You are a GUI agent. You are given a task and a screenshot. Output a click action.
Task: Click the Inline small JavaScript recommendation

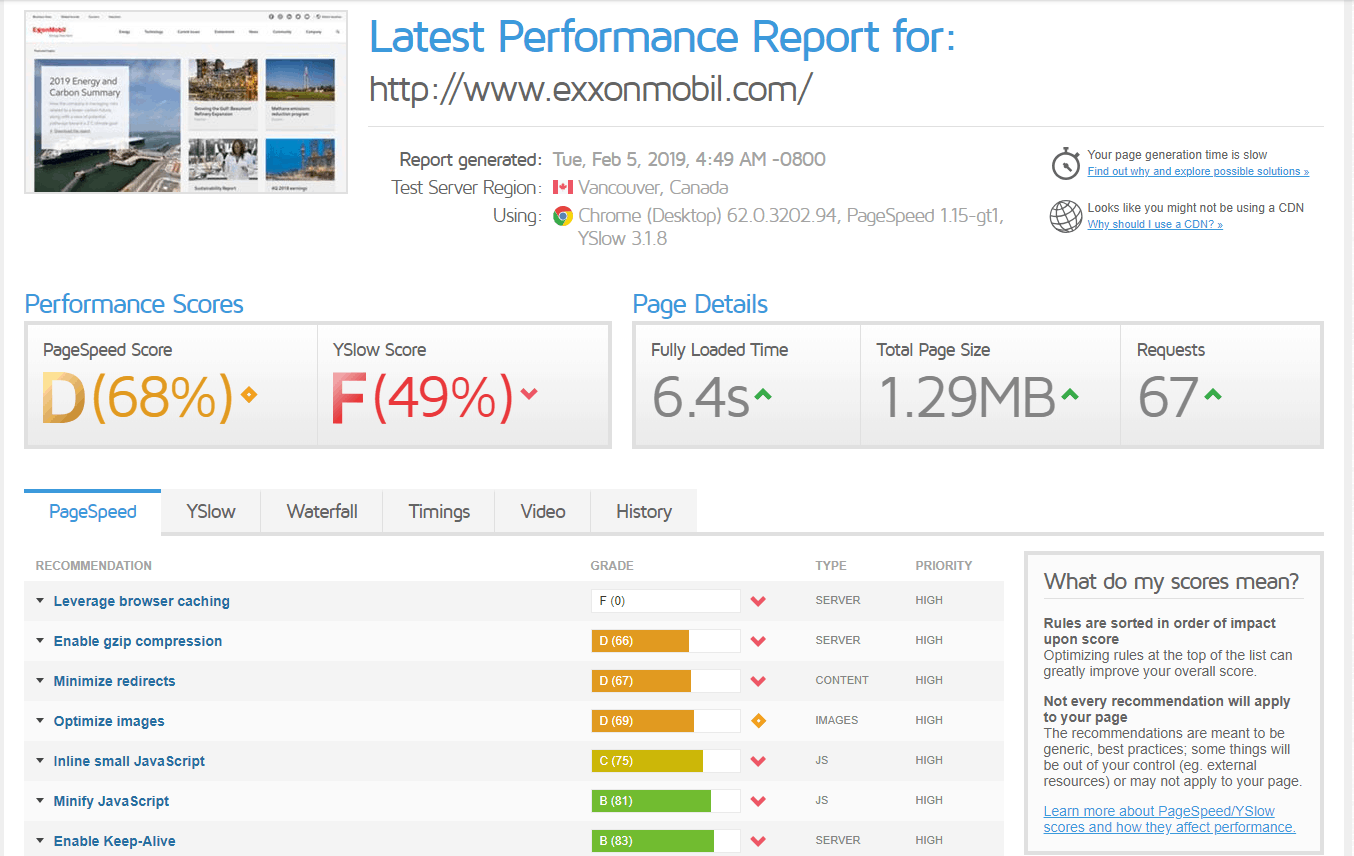click(x=129, y=761)
